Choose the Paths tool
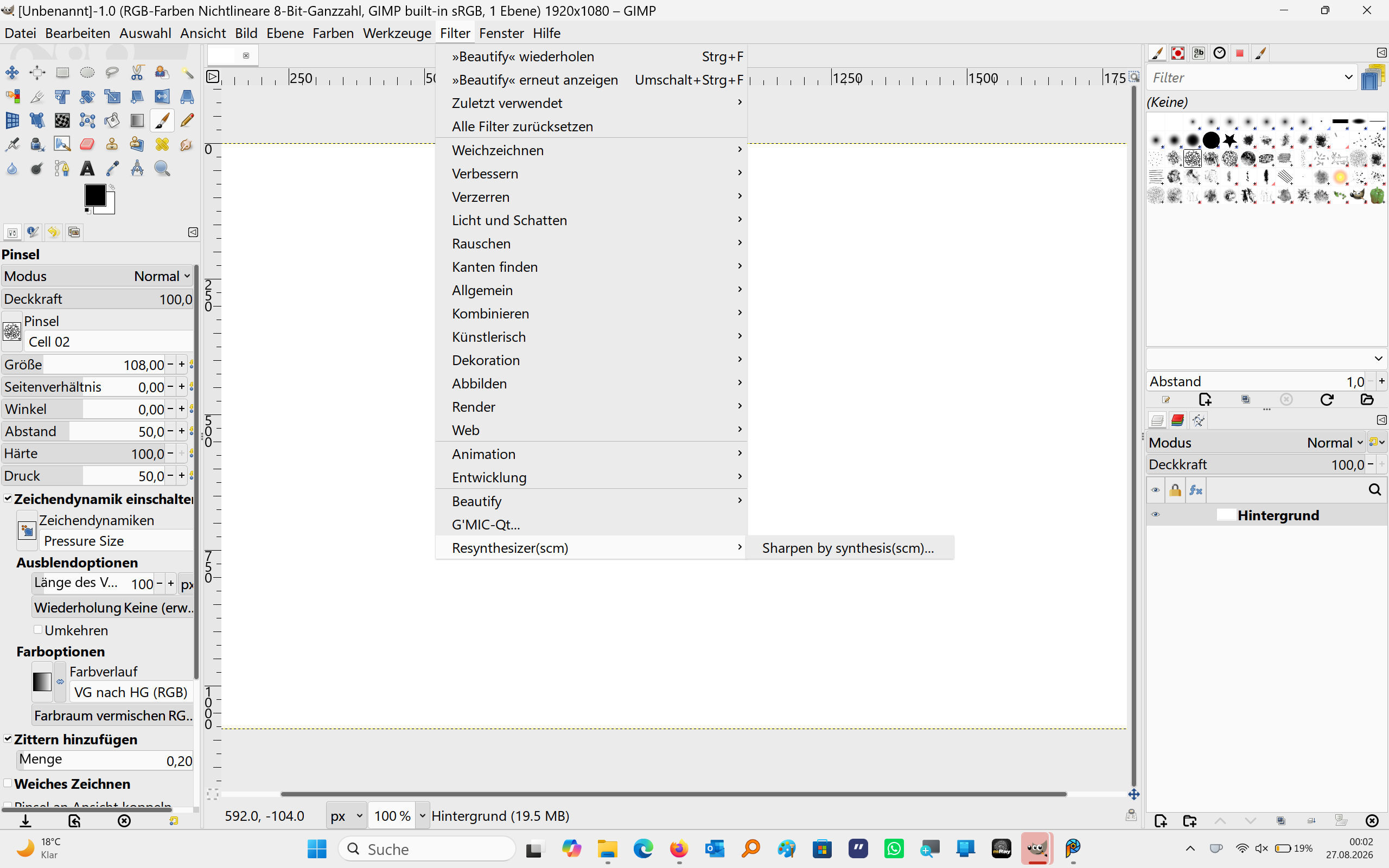Viewport: 1389px width, 868px height. pos(62,168)
